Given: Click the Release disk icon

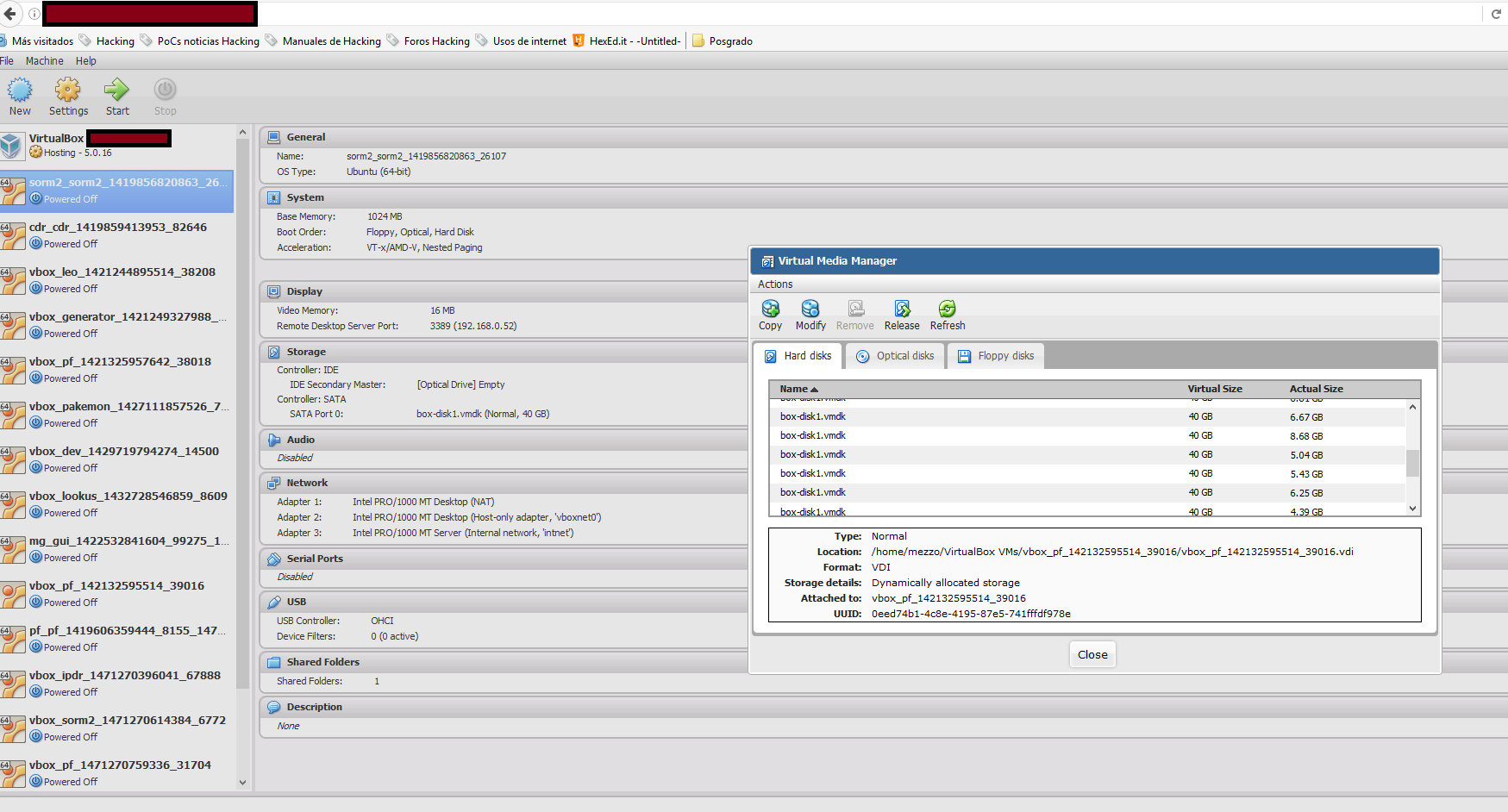Looking at the screenshot, I should click(901, 309).
